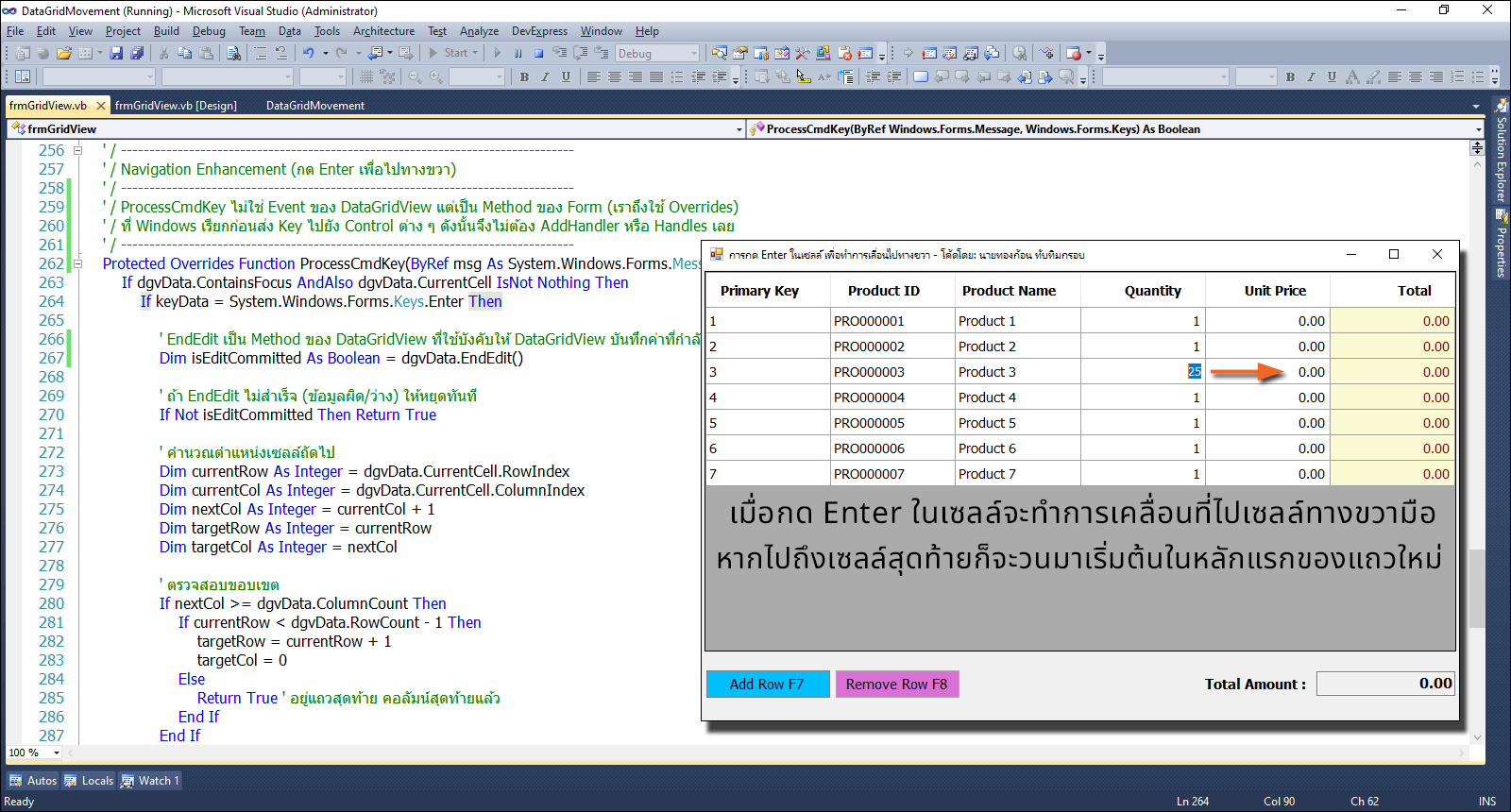Click the New Project toolbar icon
The height and width of the screenshot is (812, 1511).
[x=22, y=53]
